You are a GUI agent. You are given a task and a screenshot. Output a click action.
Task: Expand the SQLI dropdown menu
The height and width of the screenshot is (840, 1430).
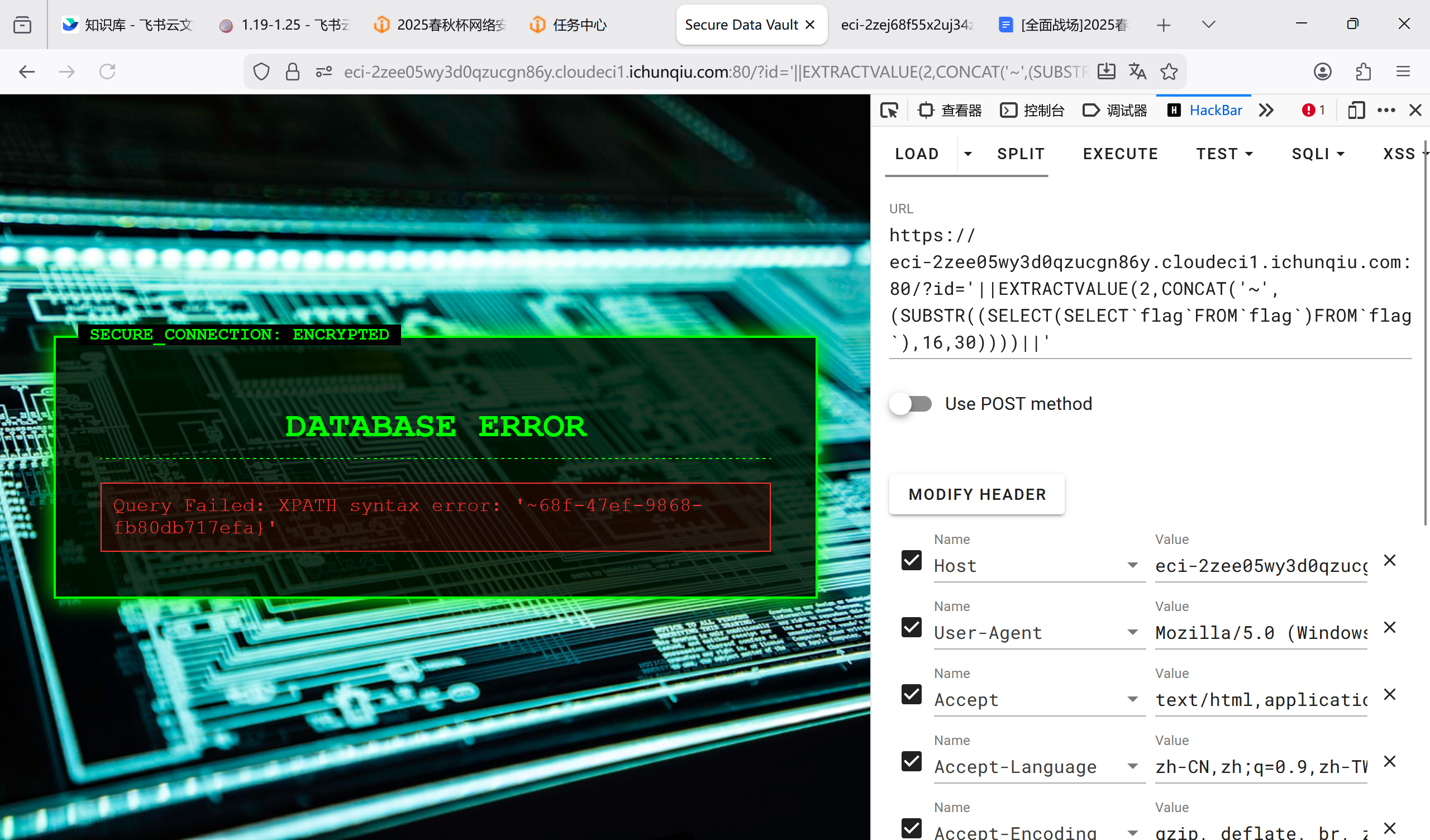(x=1318, y=154)
